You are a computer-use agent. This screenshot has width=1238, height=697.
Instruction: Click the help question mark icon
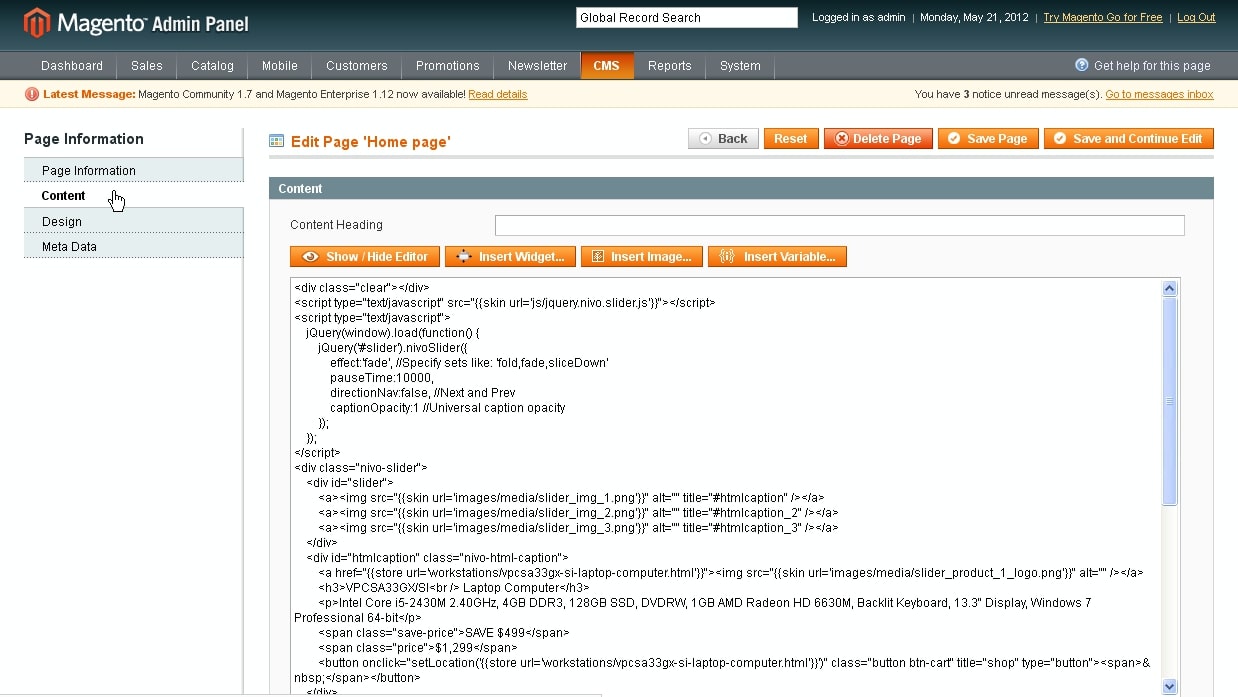[x=1081, y=65]
